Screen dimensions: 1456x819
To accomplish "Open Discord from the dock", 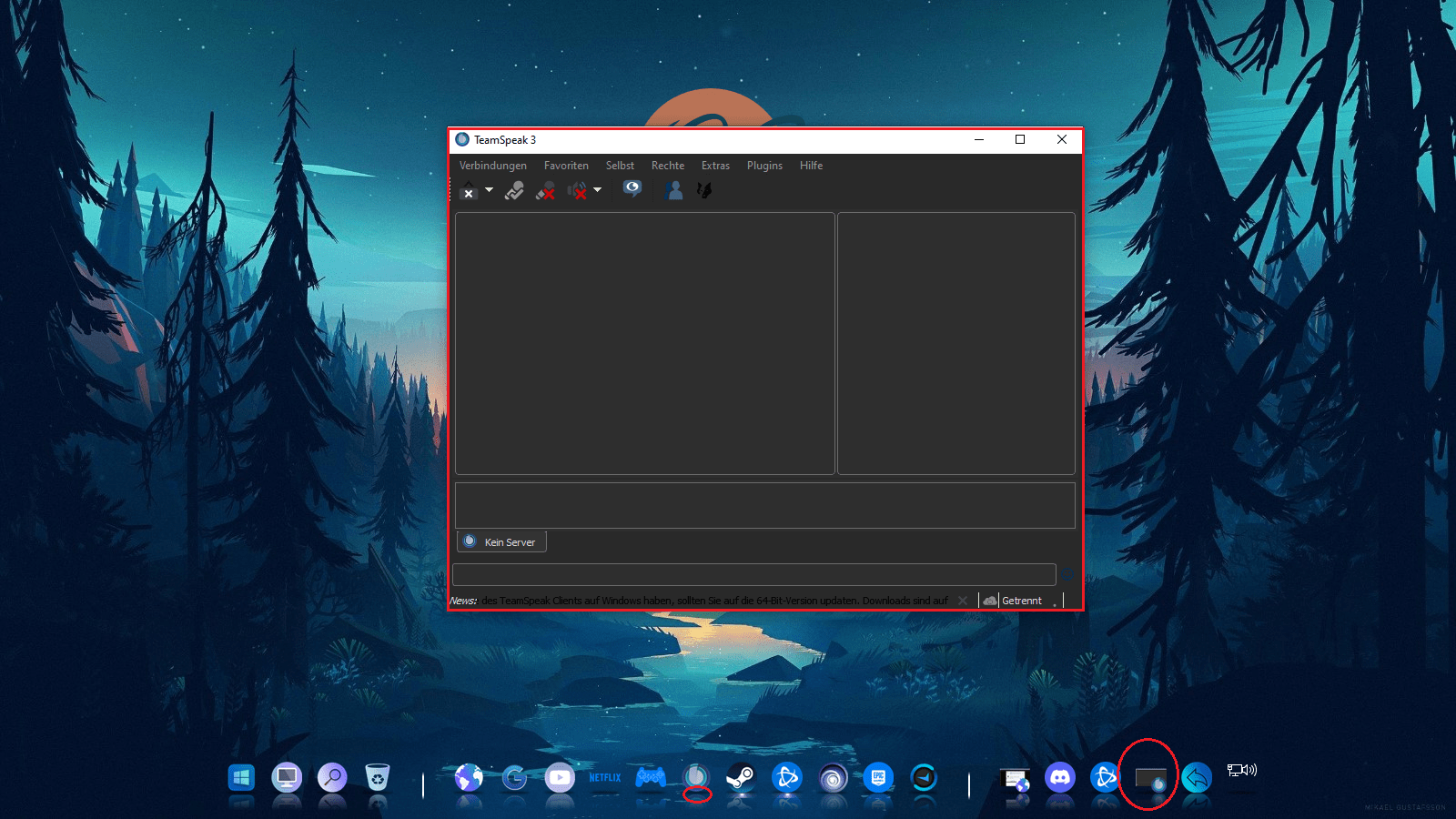I will (1060, 778).
